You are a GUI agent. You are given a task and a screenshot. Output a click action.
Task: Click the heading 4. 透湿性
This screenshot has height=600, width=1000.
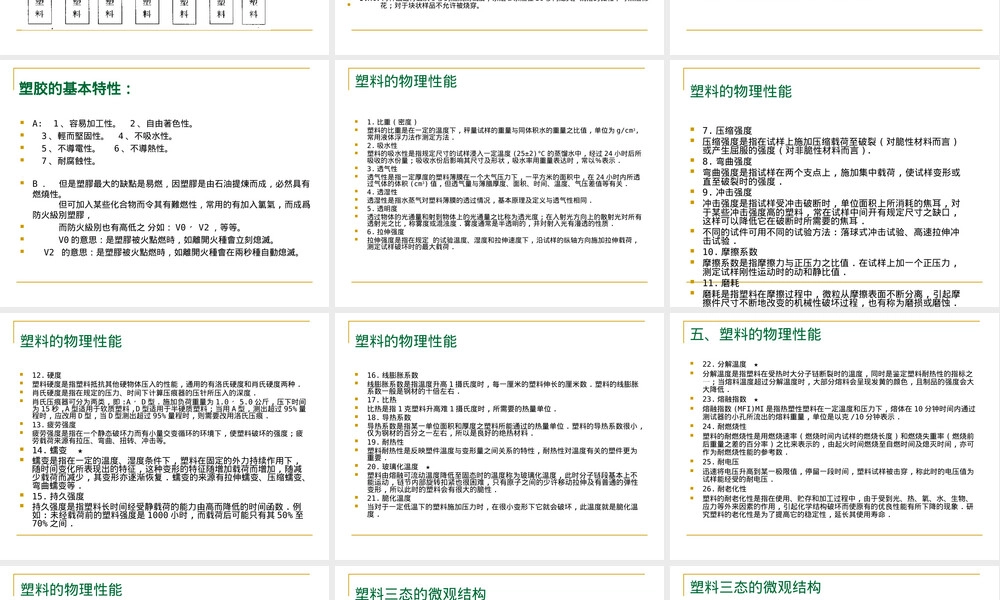tap(382, 192)
